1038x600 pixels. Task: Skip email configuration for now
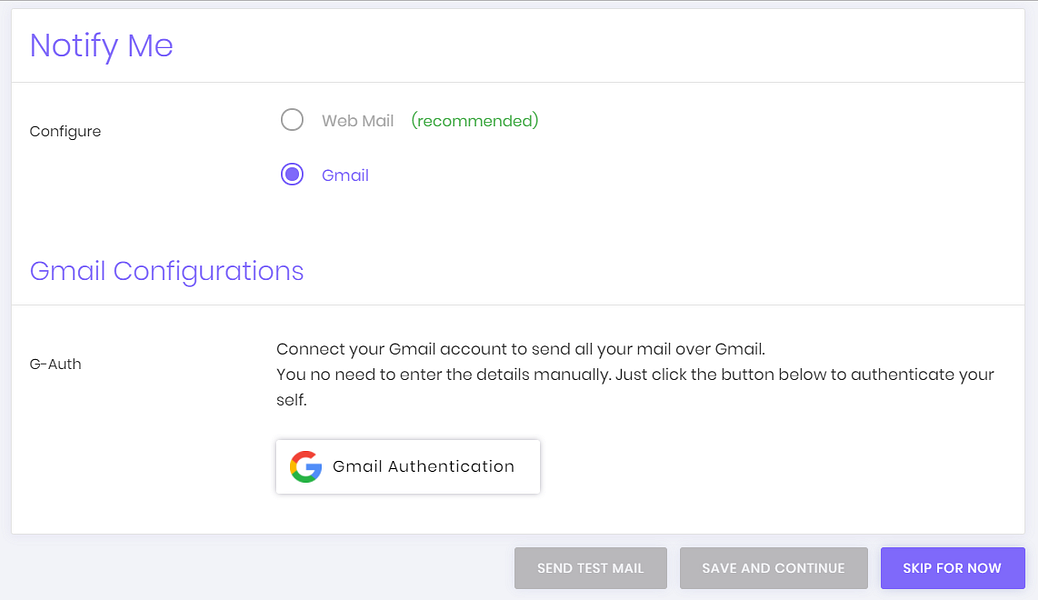[952, 567]
